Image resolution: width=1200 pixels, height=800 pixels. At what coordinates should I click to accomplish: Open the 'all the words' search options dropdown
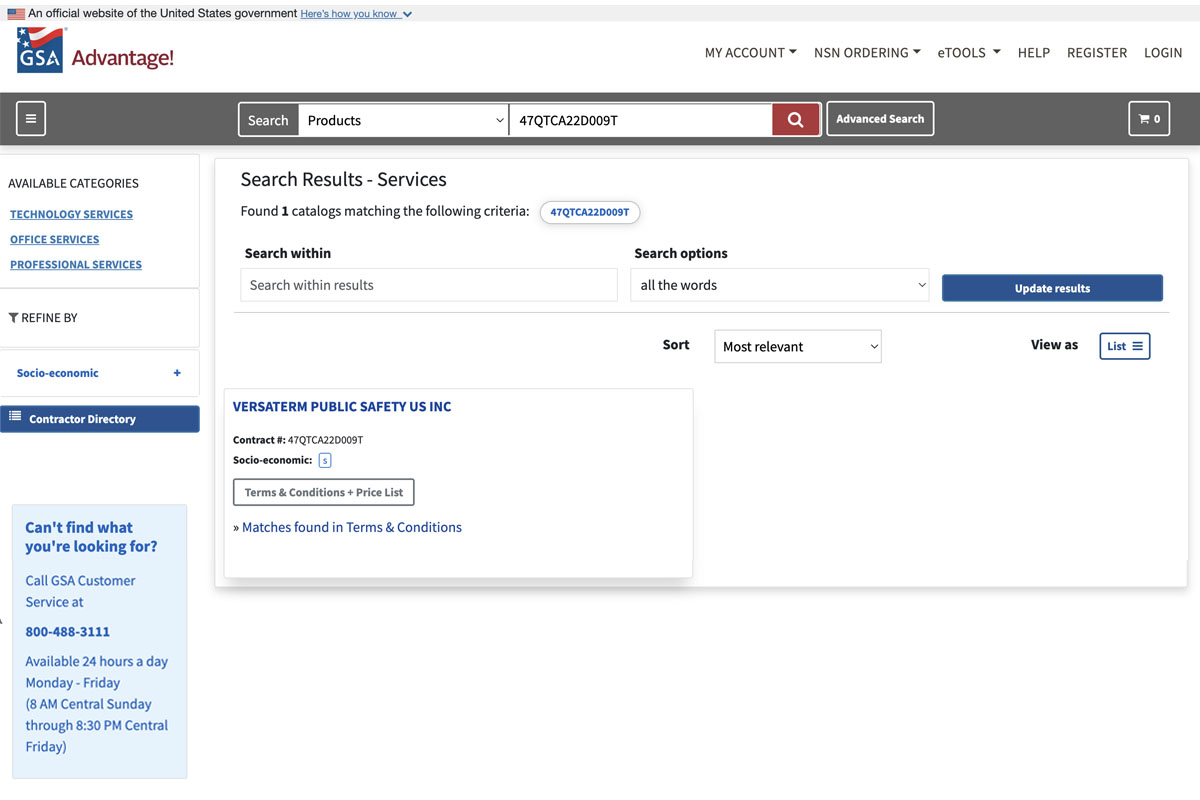tap(781, 285)
